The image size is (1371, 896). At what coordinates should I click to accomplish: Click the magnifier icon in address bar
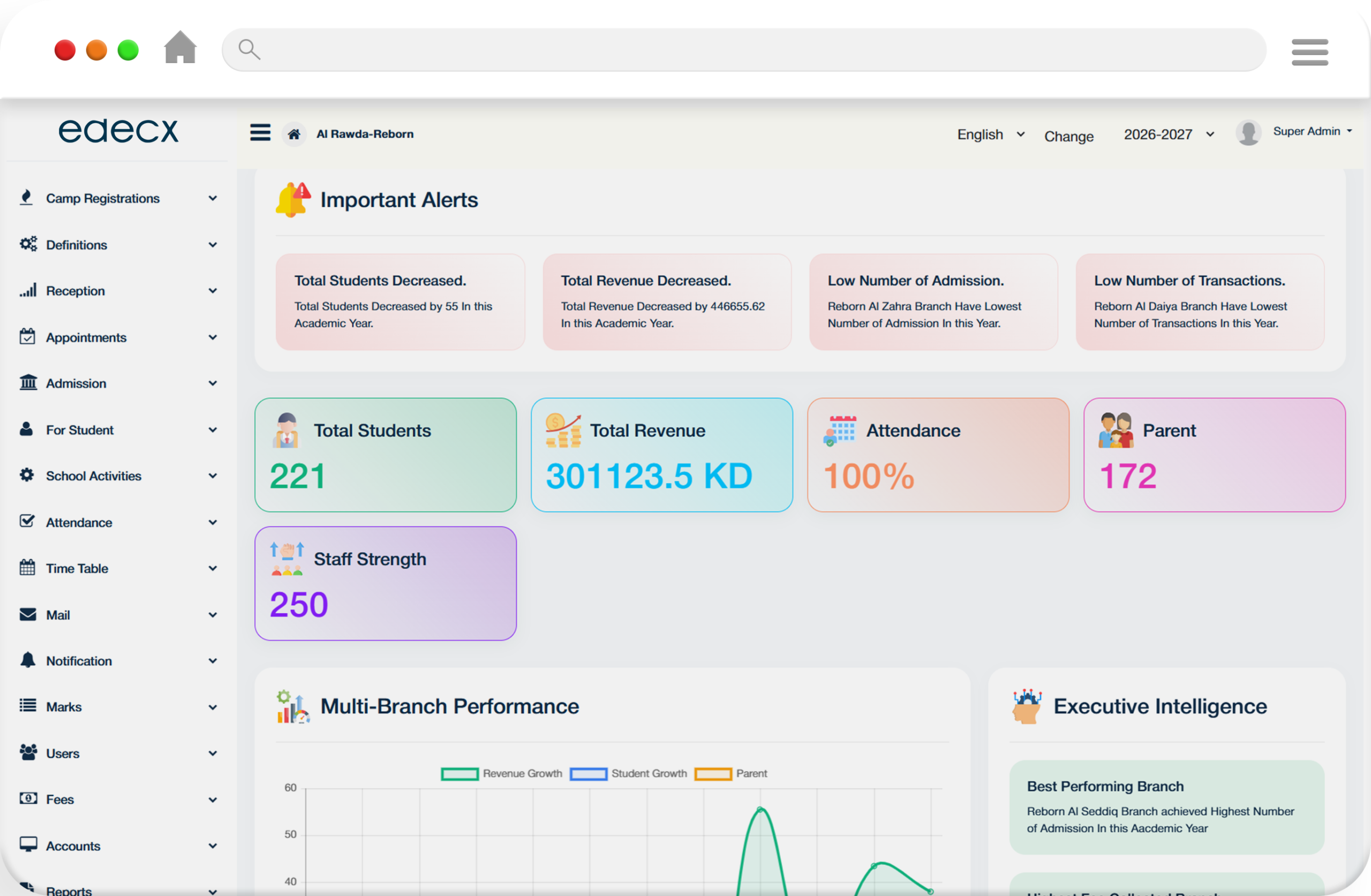[x=249, y=49]
